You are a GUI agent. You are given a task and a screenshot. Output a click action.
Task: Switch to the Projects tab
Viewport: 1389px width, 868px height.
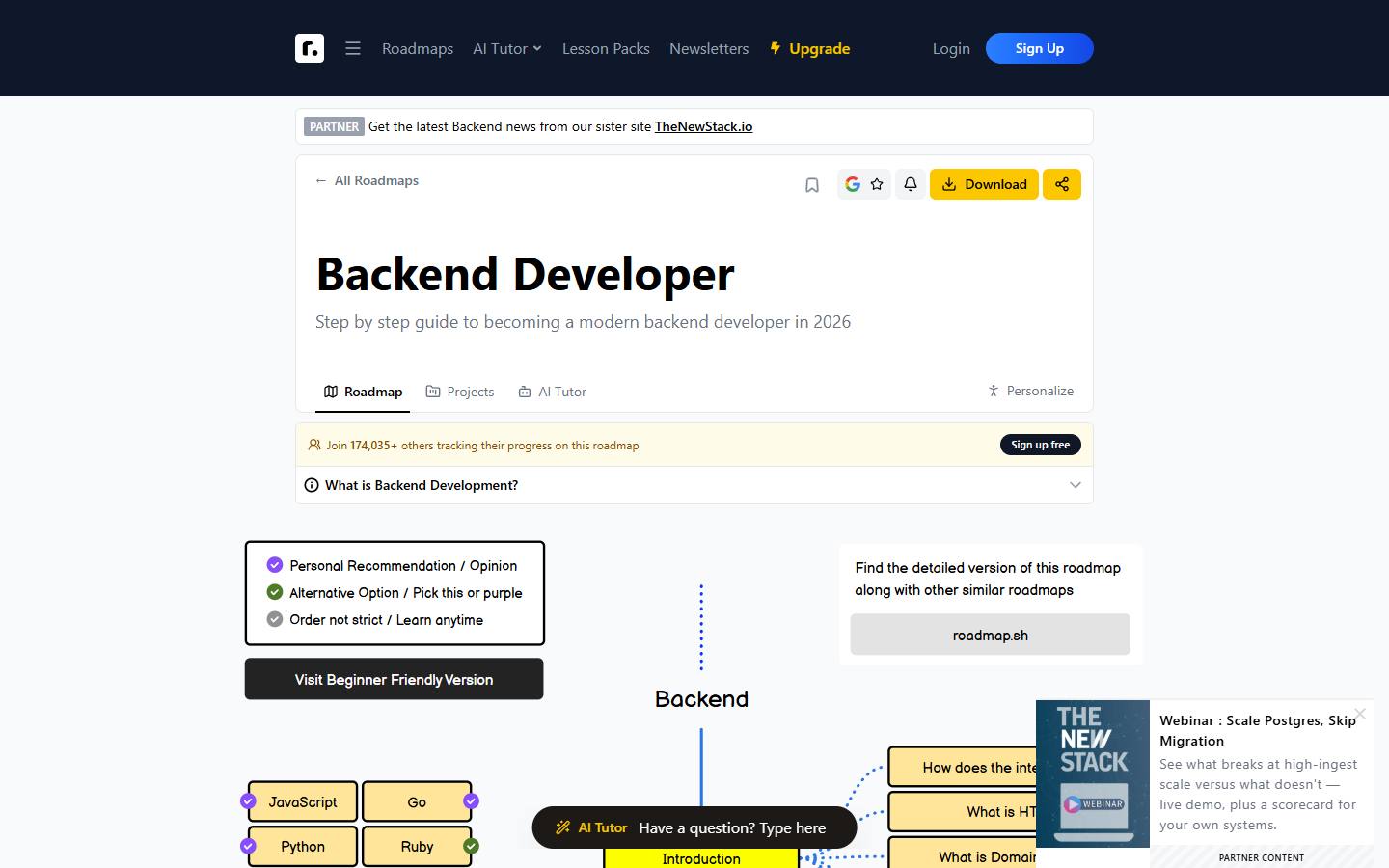click(460, 392)
